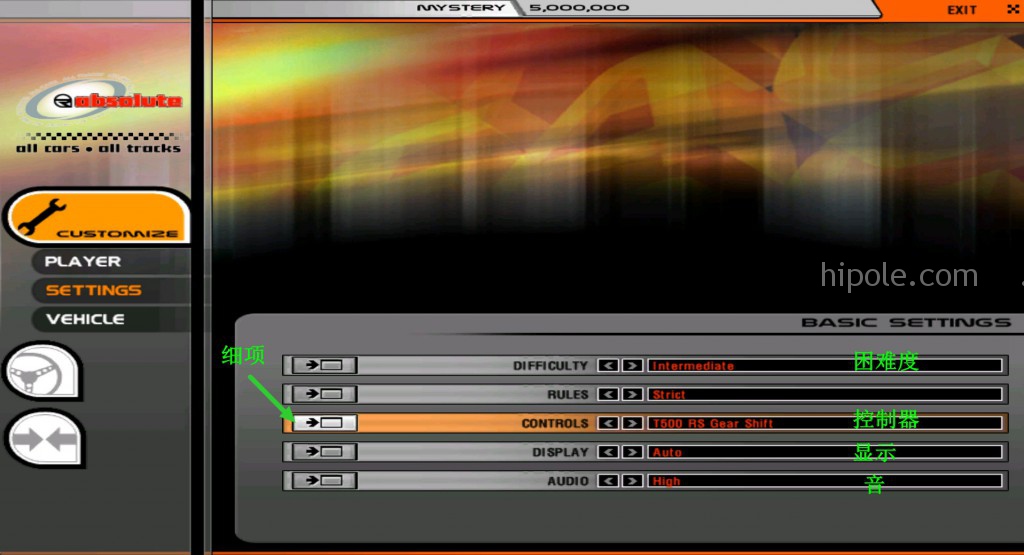
Task: Open the Customize wrench section
Action: (x=98, y=217)
